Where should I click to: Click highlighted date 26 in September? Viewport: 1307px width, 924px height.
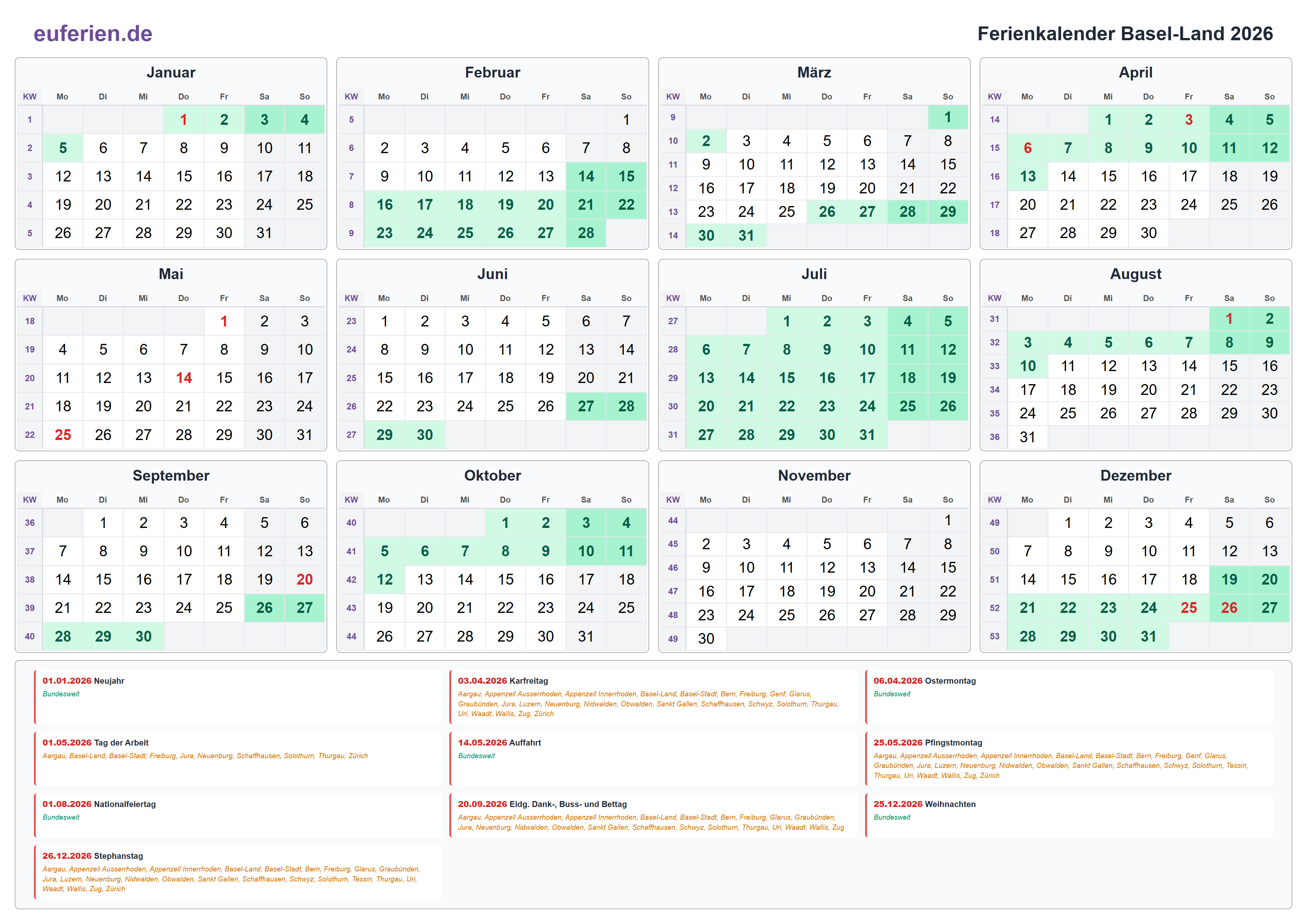264,608
